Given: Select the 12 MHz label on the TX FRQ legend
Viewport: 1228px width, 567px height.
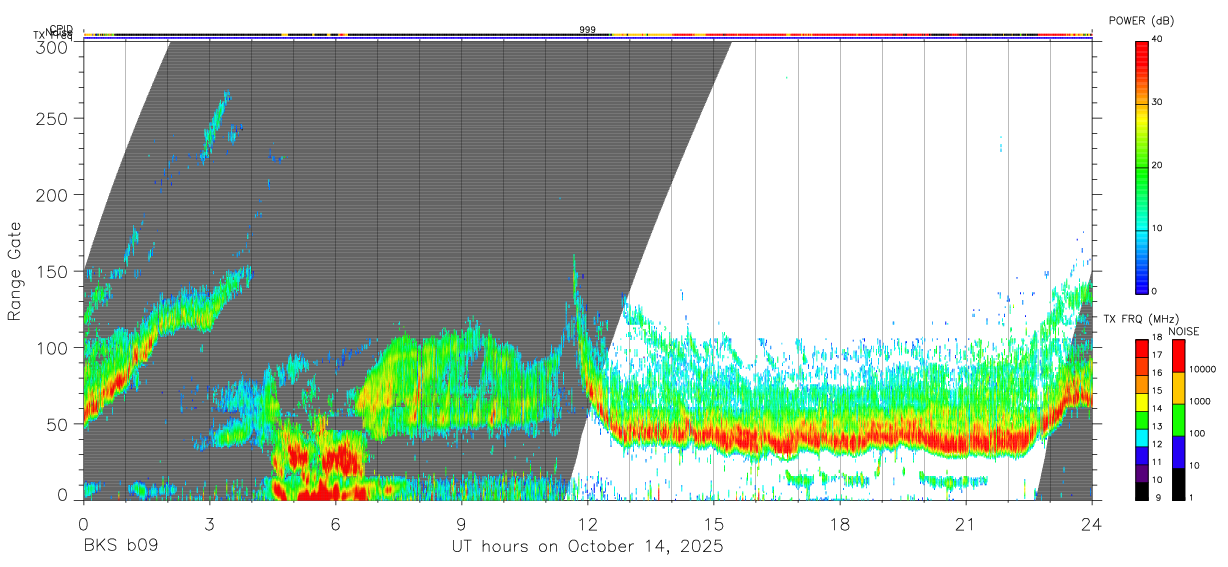Looking at the screenshot, I should pos(1156,444).
